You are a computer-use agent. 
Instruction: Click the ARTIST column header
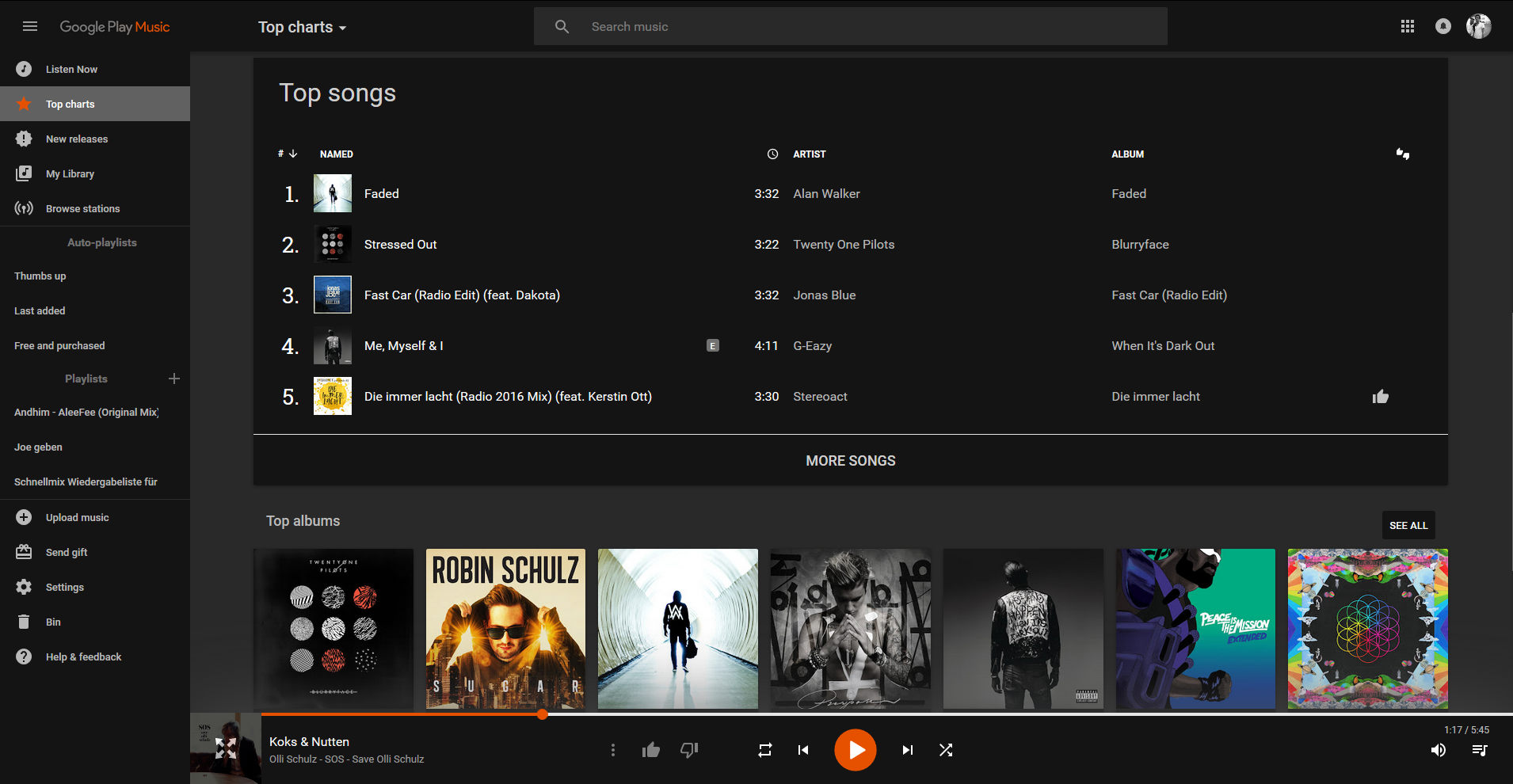[x=810, y=154]
